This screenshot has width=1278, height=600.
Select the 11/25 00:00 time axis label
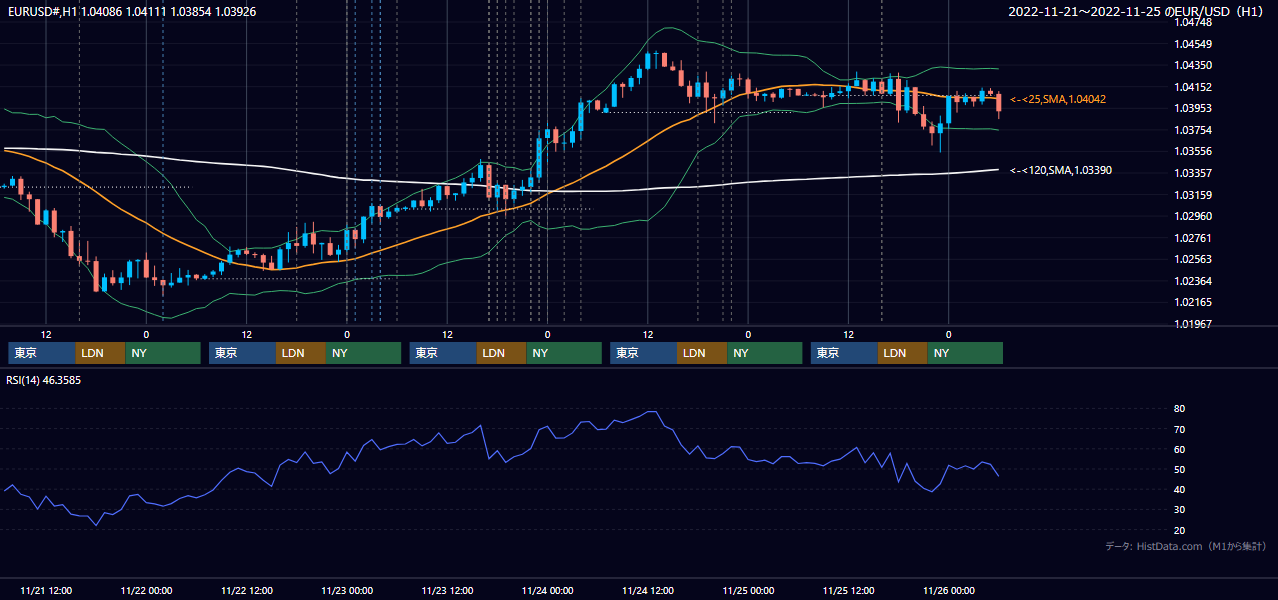(748, 590)
